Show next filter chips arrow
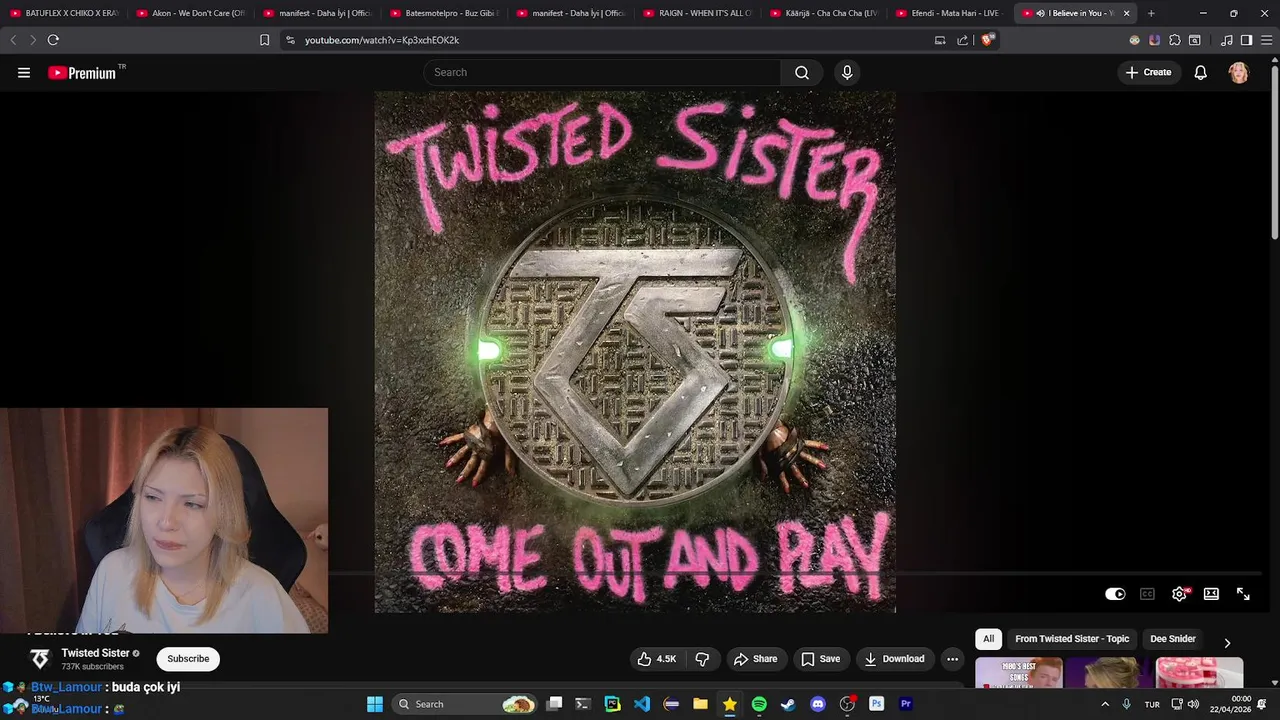 1227,642
